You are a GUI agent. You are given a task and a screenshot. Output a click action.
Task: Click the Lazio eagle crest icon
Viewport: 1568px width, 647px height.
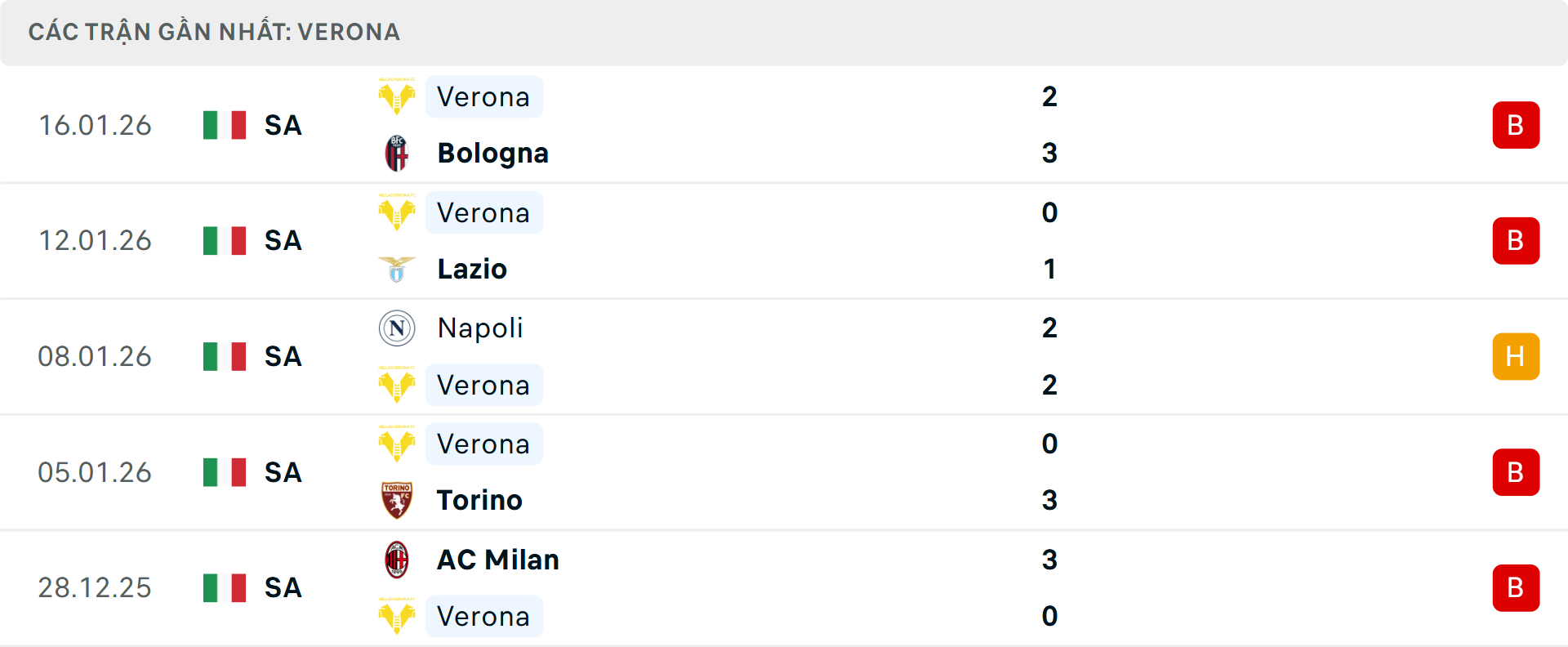pos(397,269)
